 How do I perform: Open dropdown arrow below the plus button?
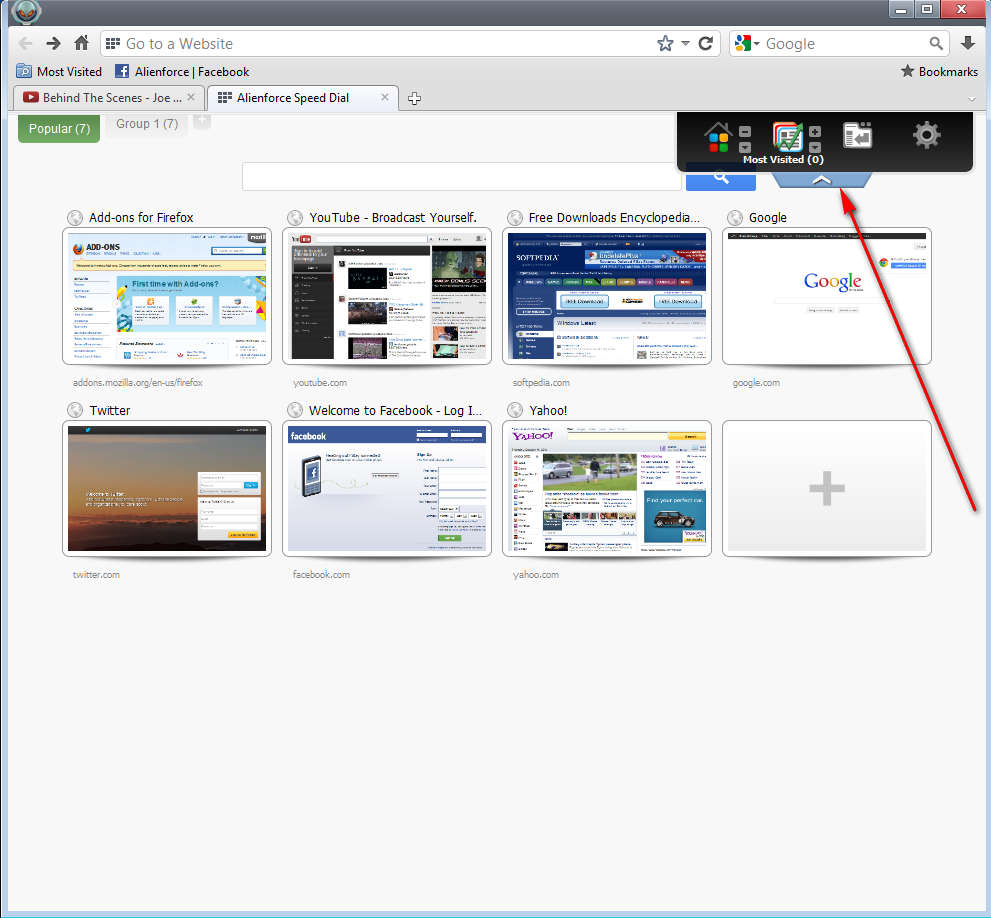point(815,147)
